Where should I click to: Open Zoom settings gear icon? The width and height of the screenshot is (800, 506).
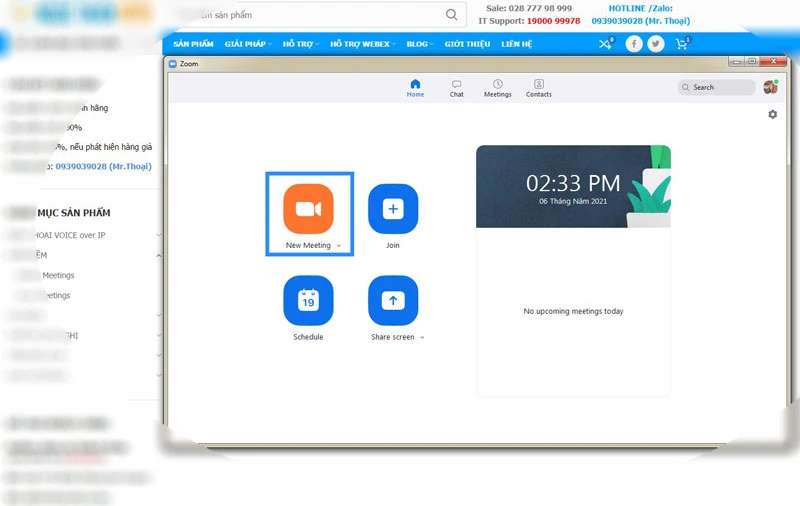pyautogui.click(x=772, y=114)
